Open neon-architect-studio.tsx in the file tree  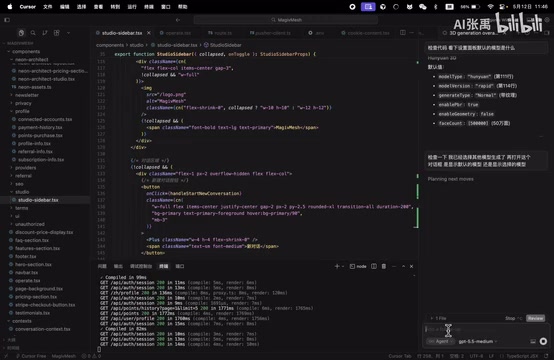coord(46,79)
